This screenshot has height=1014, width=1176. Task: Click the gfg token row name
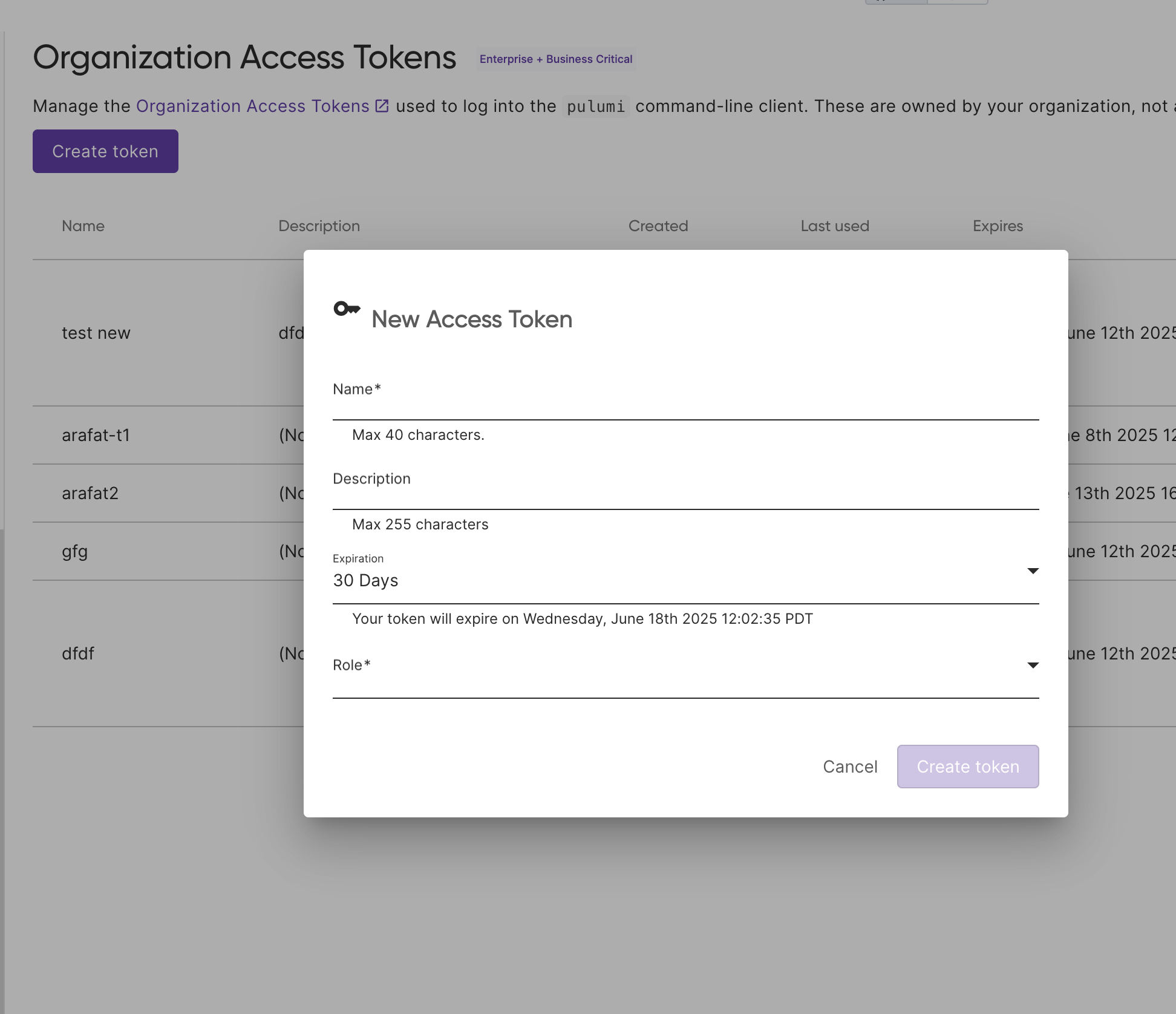pyautogui.click(x=74, y=551)
